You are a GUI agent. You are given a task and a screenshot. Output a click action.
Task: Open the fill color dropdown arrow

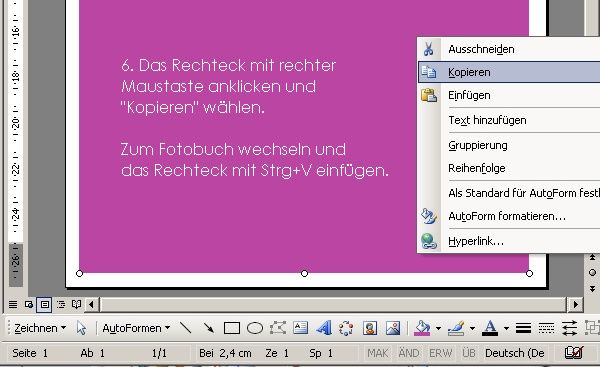pyautogui.click(x=438, y=328)
